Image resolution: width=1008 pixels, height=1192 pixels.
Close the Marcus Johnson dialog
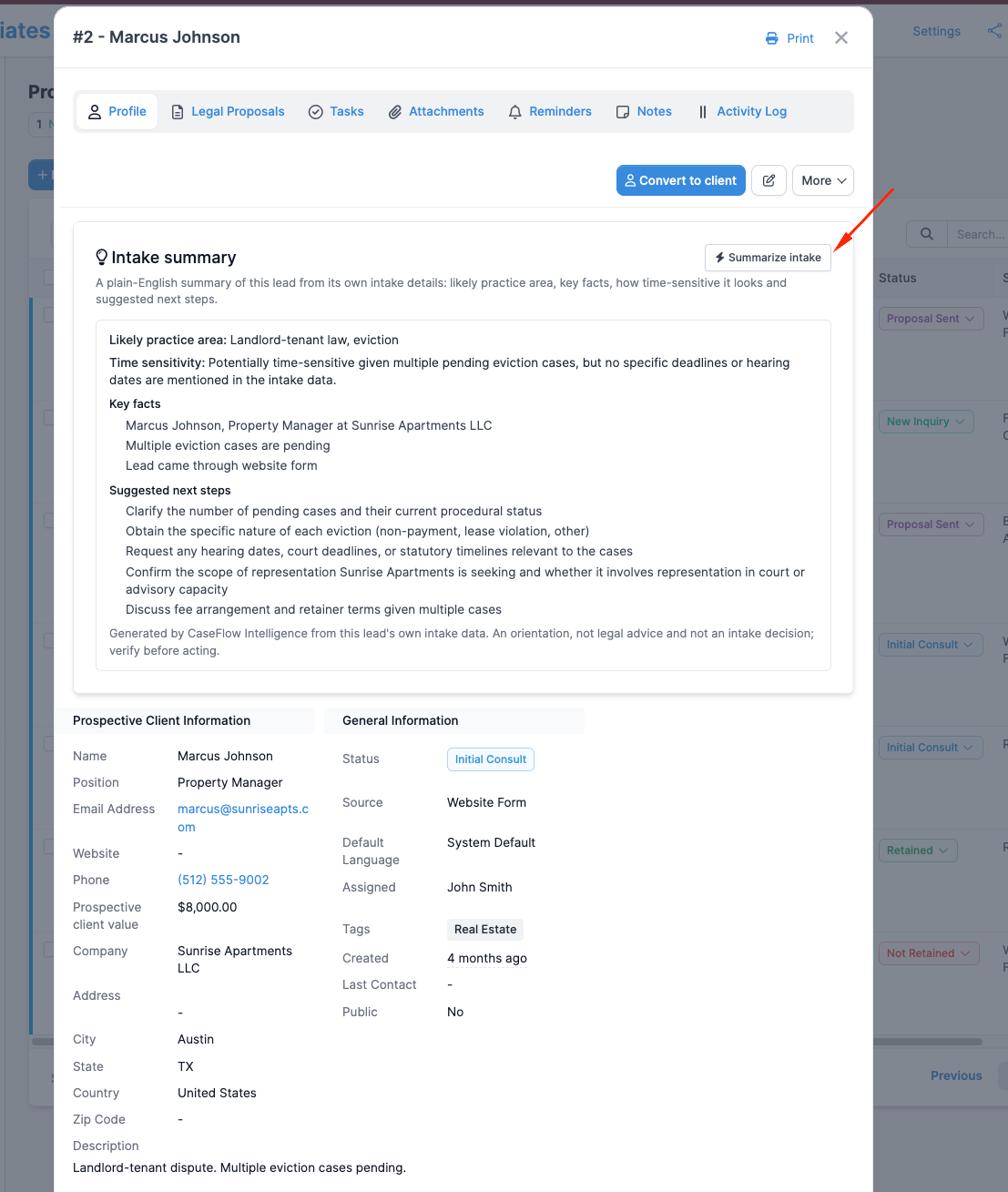click(841, 37)
